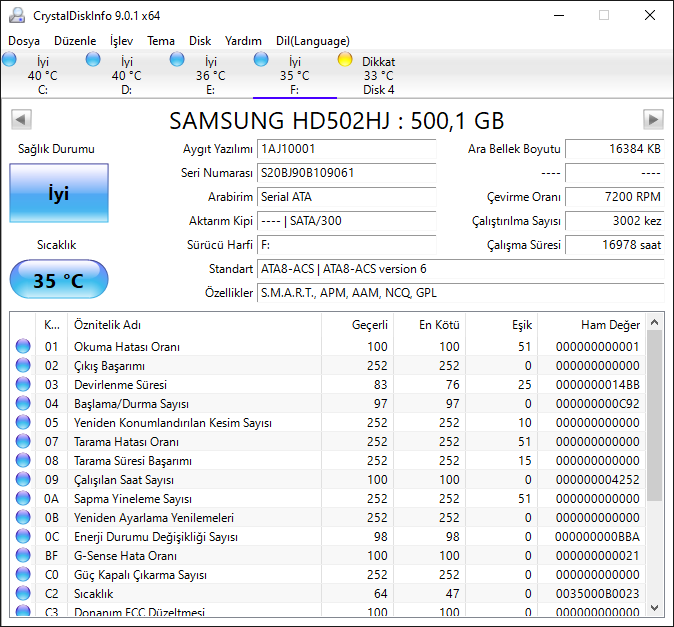Click the serial number field S20BJ90B109061
This screenshot has width=674, height=627.
346,173
